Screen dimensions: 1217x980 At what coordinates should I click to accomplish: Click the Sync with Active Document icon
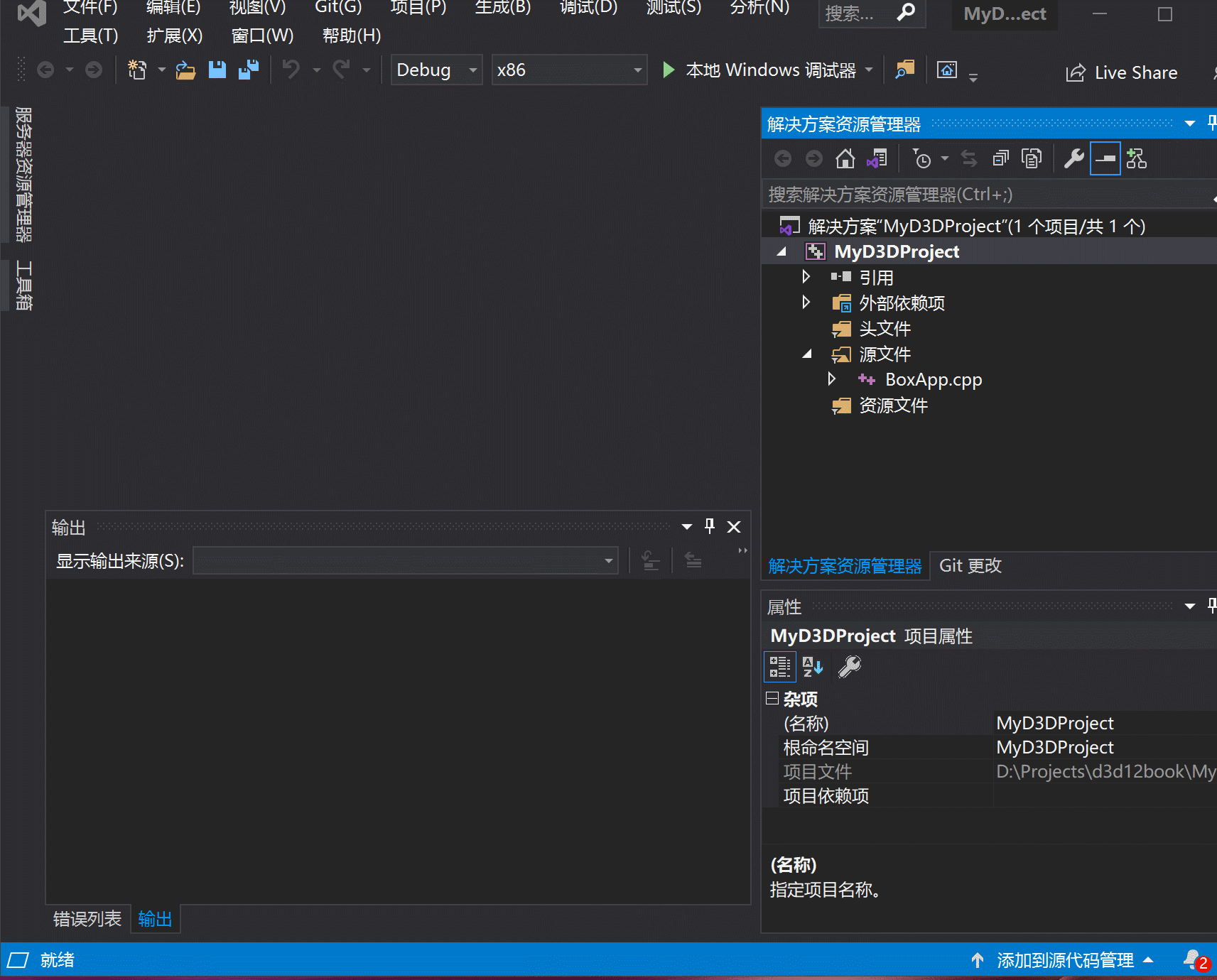tap(877, 158)
